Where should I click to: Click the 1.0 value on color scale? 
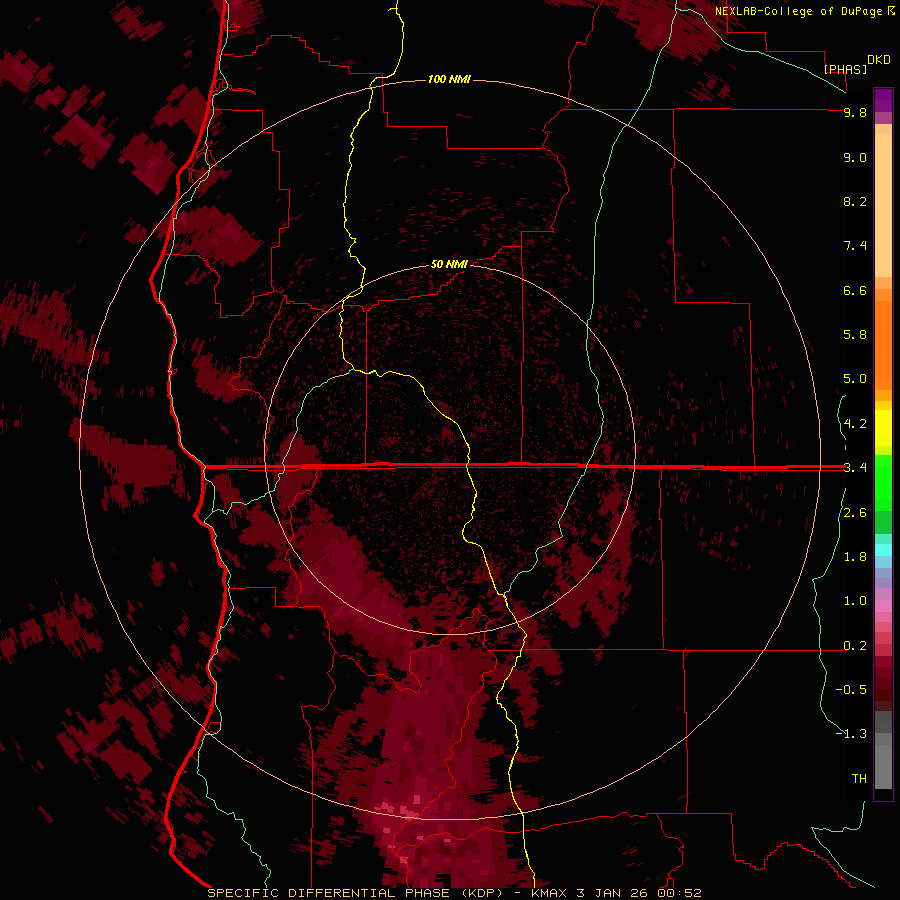[855, 601]
